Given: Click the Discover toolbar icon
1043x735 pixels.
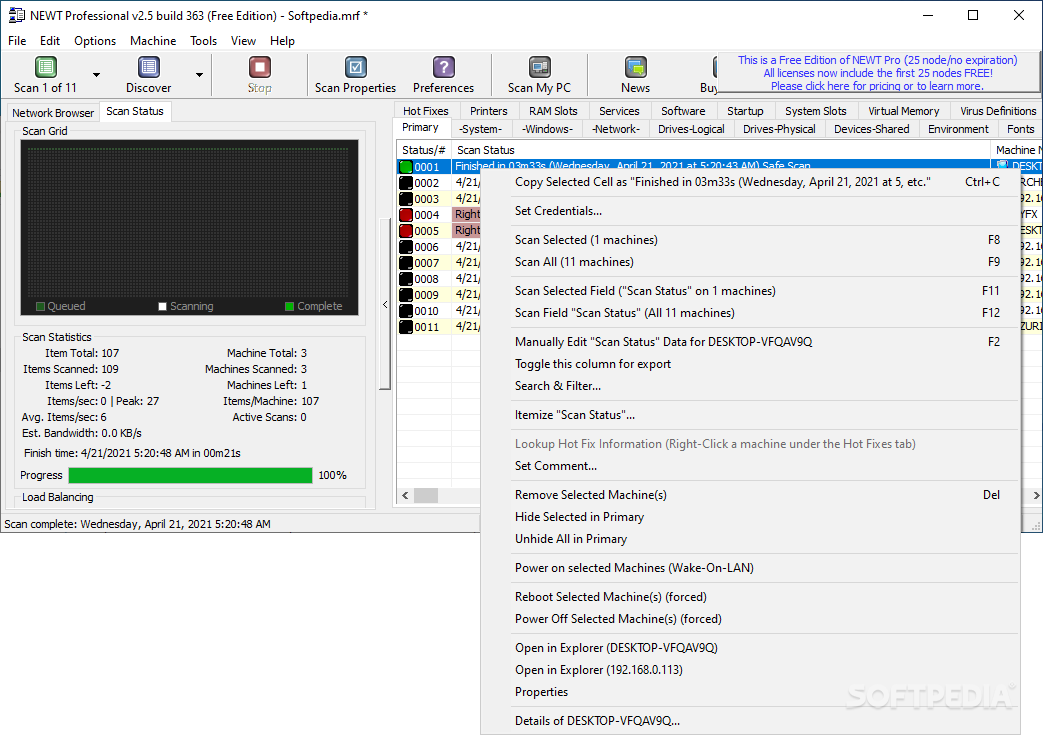Looking at the screenshot, I should 148,67.
